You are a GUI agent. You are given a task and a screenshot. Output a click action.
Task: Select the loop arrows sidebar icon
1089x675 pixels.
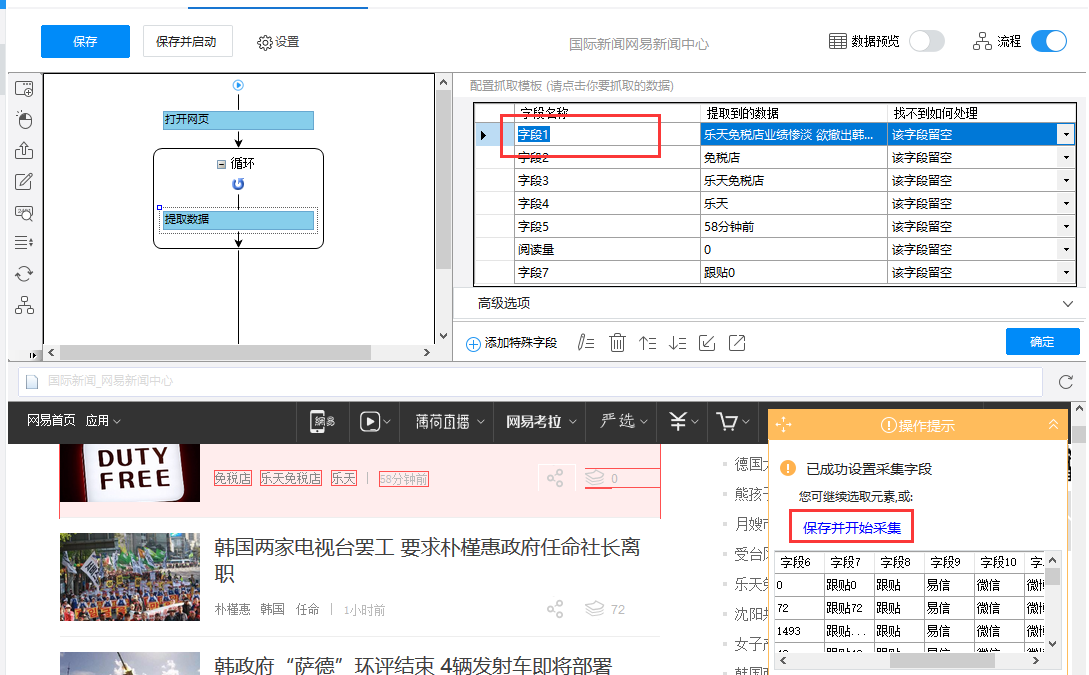(x=24, y=274)
